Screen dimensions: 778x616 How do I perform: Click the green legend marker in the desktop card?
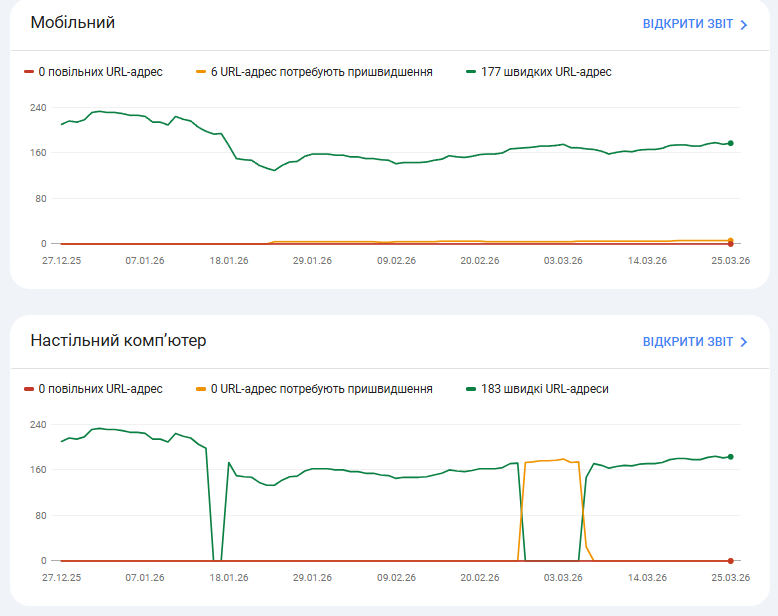[471, 389]
